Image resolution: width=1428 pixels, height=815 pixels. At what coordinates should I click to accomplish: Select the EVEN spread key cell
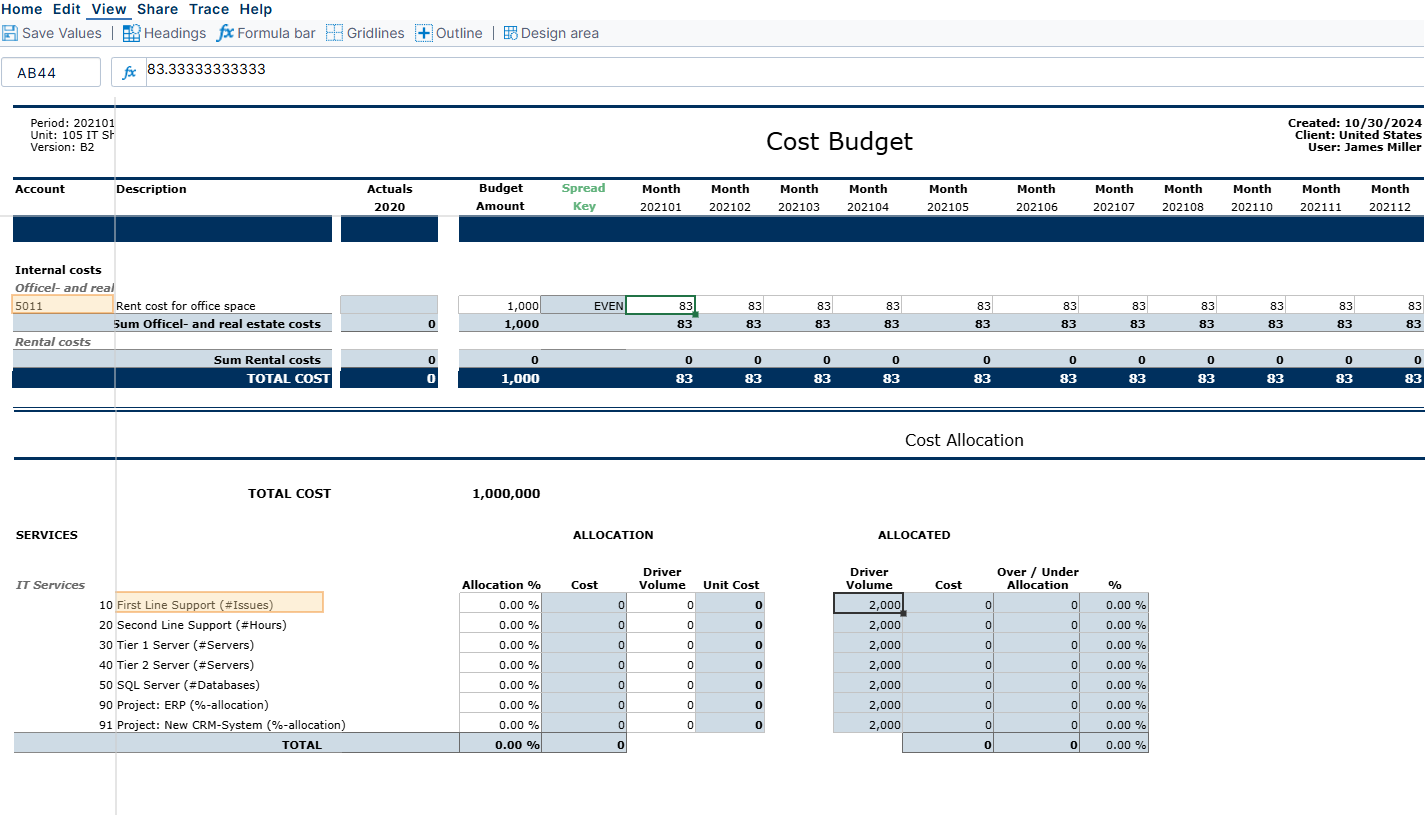[x=583, y=306]
